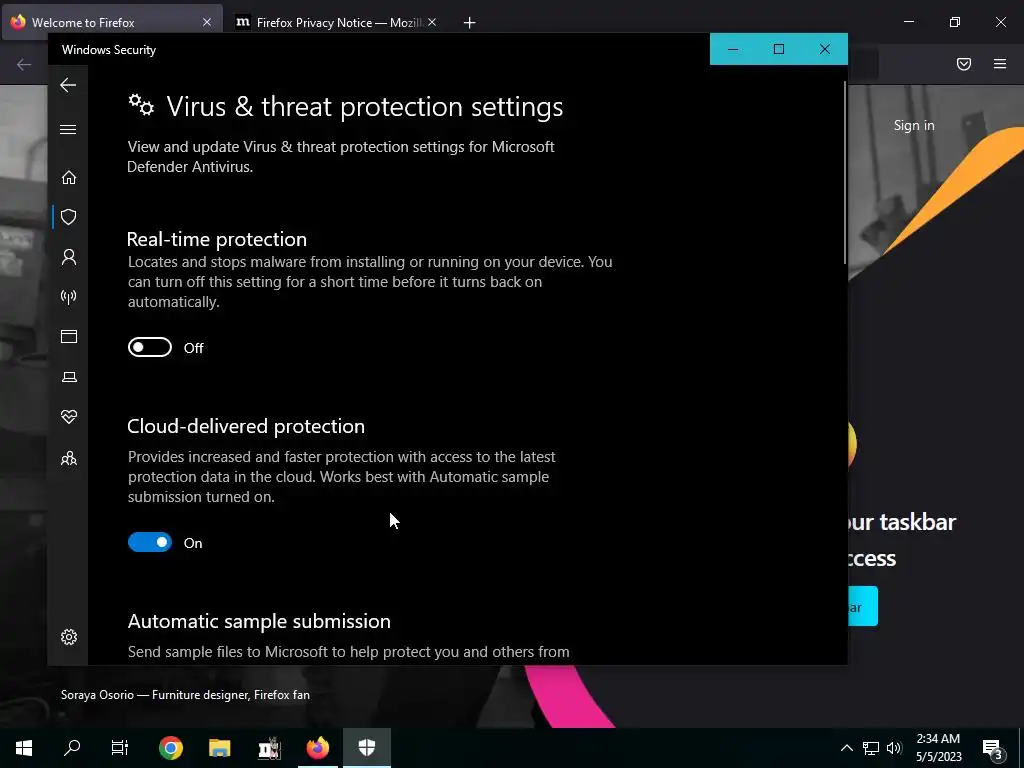This screenshot has width=1024, height=768.
Task: Click the Windows Security taskbar icon
Action: pos(367,748)
